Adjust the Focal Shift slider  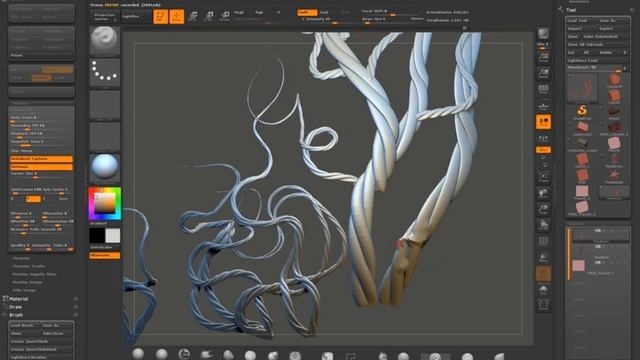391,12
